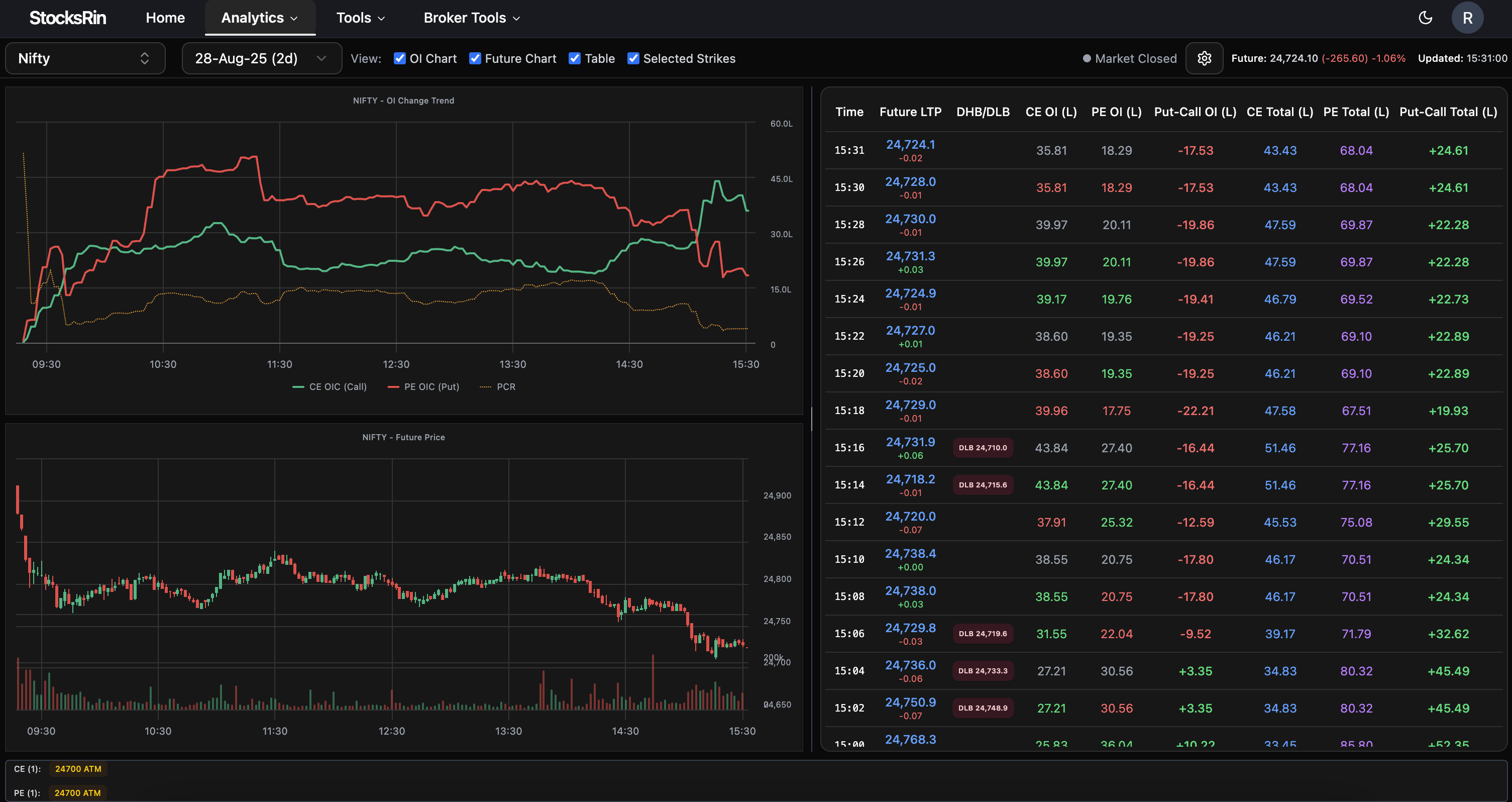Click Future LTP 24,738.4 at 15:10
The image size is (1512, 802).
[x=910, y=553]
